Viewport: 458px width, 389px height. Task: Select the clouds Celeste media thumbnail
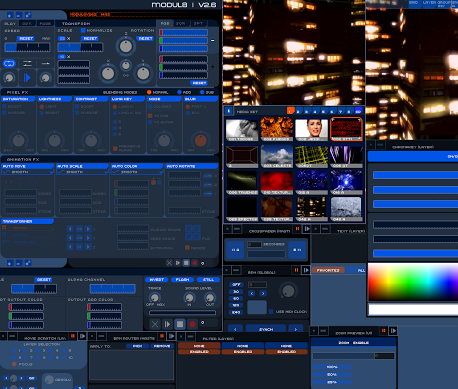[277, 156]
